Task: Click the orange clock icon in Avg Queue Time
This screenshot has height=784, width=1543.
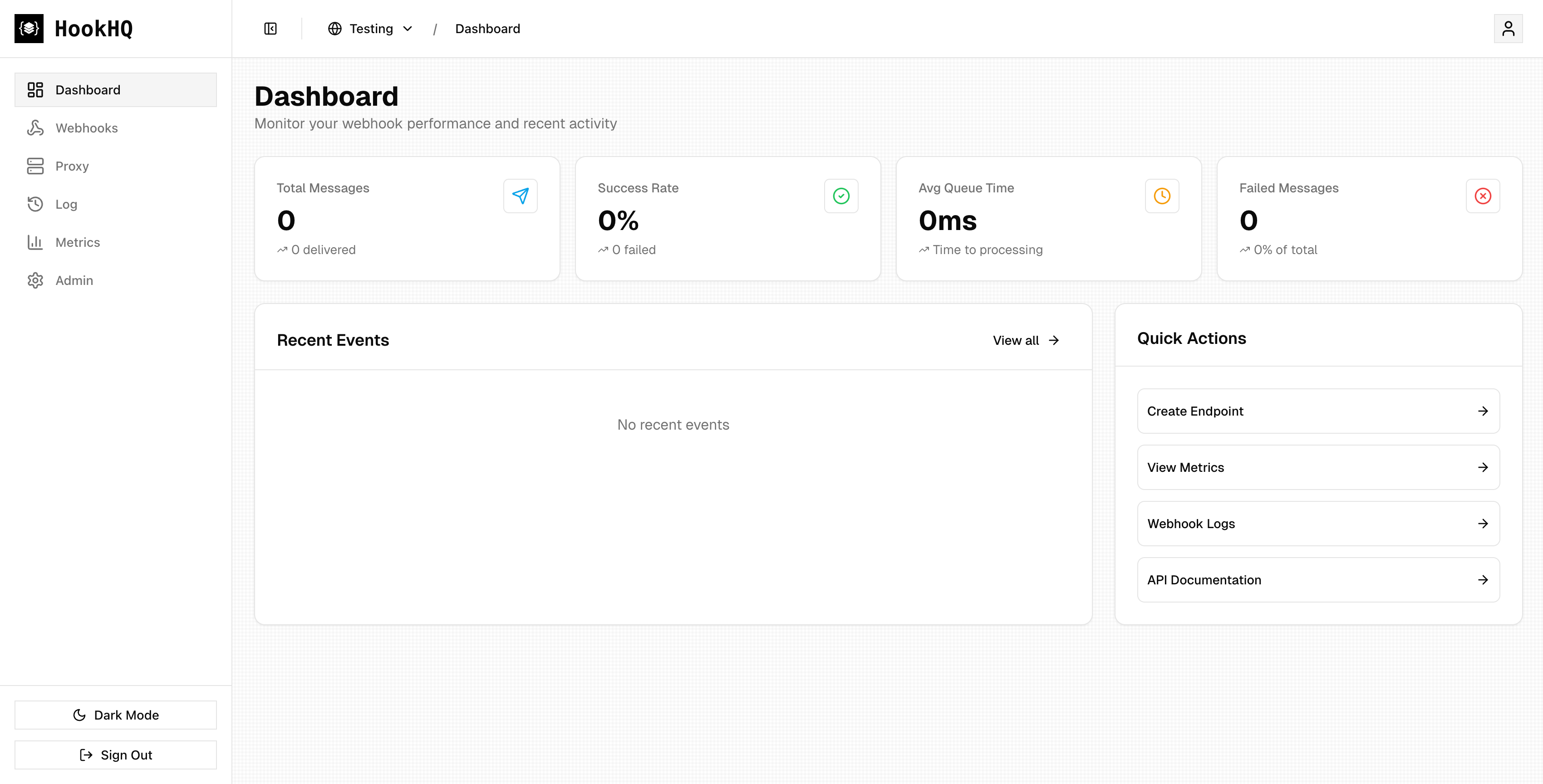Action: click(1161, 196)
